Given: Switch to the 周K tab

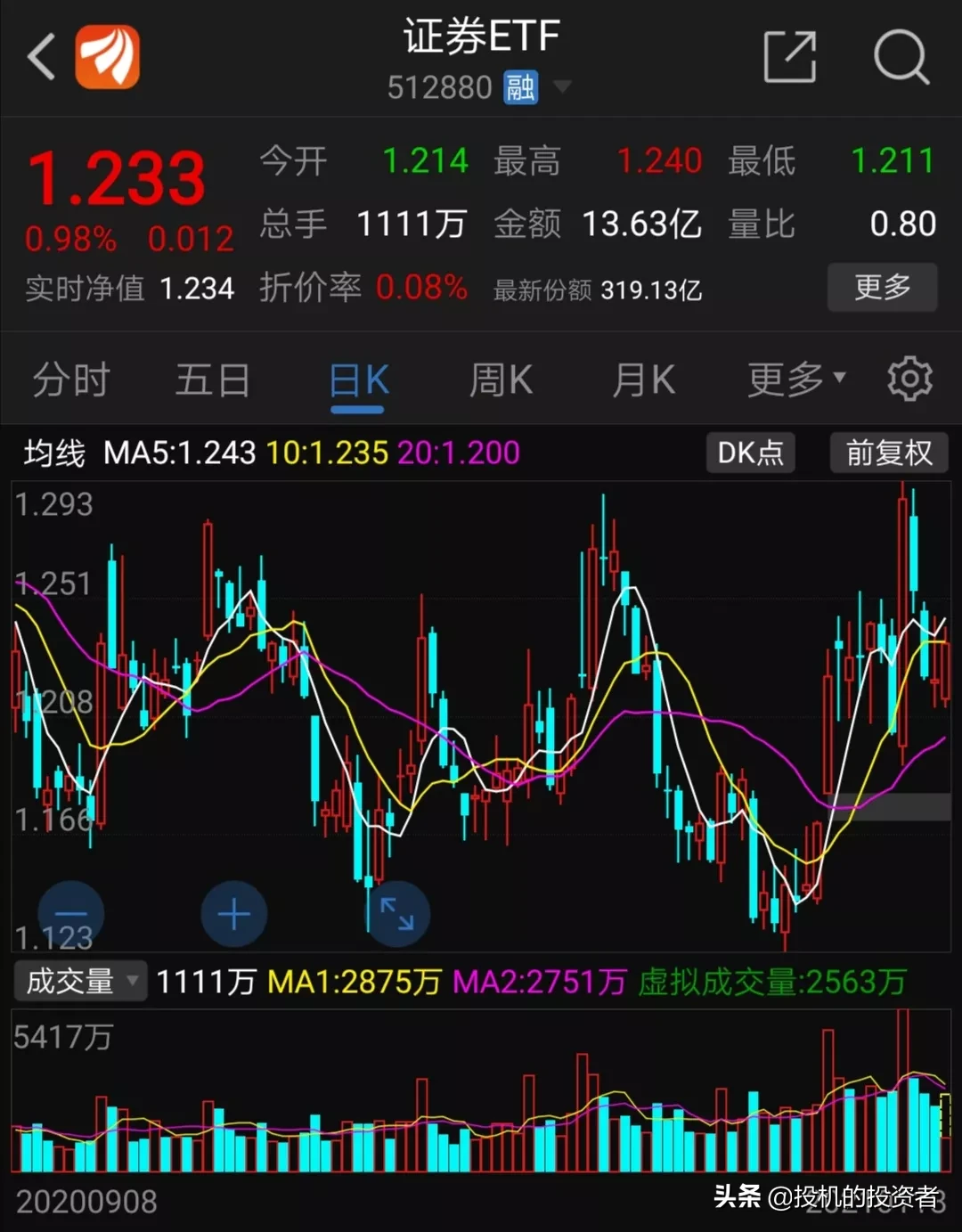Looking at the screenshot, I should 501,380.
